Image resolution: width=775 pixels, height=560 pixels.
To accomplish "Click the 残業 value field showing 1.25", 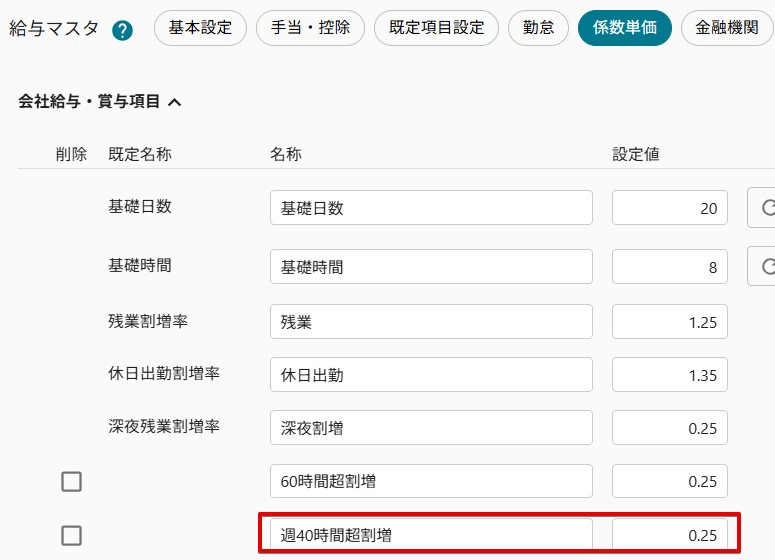I will 670,322.
